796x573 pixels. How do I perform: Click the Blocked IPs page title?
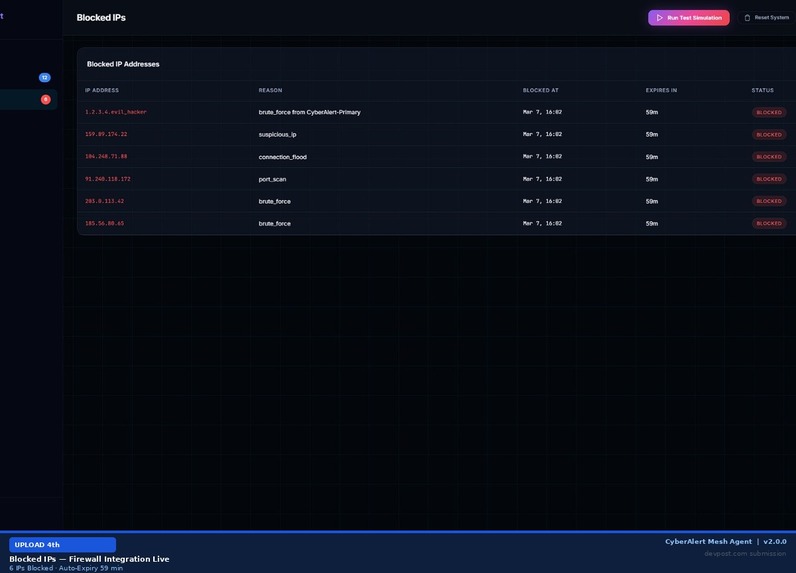pyautogui.click(x=101, y=18)
